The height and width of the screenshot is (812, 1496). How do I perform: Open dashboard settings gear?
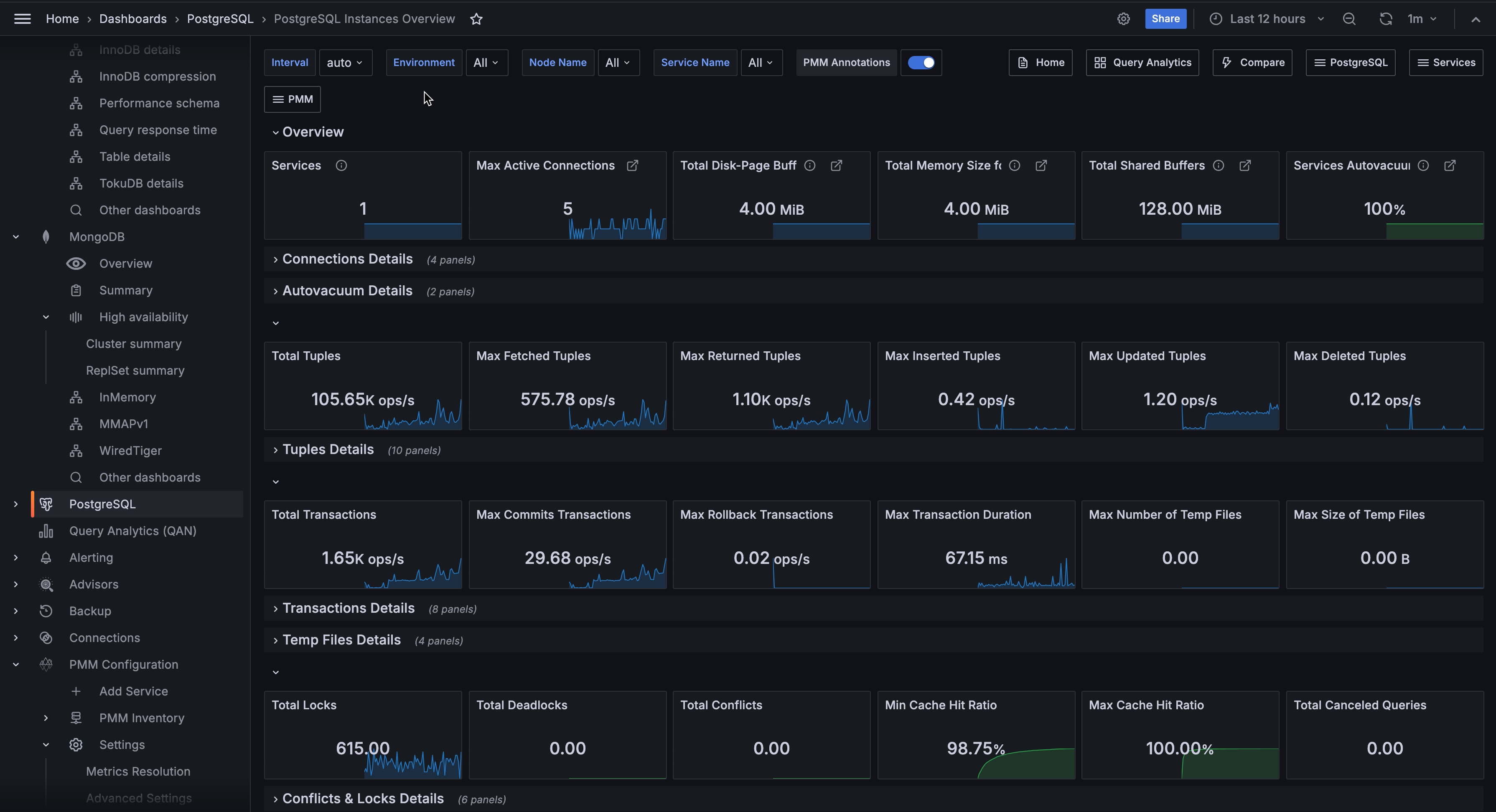[x=1123, y=18]
